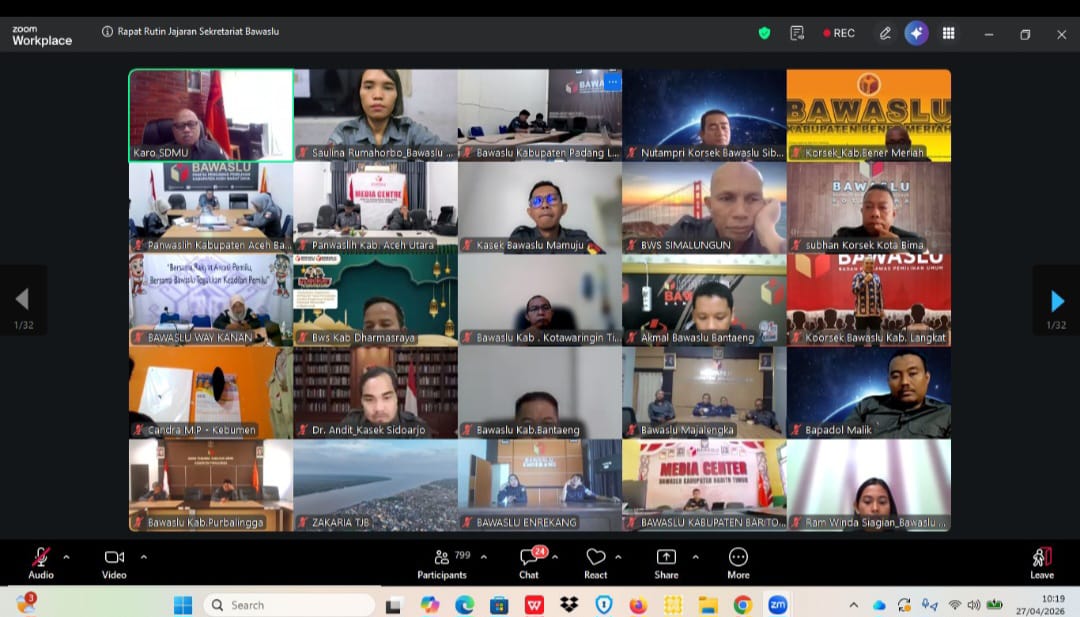Select the Bawaslu Majalengka tile
Image resolution: width=1080 pixels, height=617 pixels.
(x=704, y=393)
